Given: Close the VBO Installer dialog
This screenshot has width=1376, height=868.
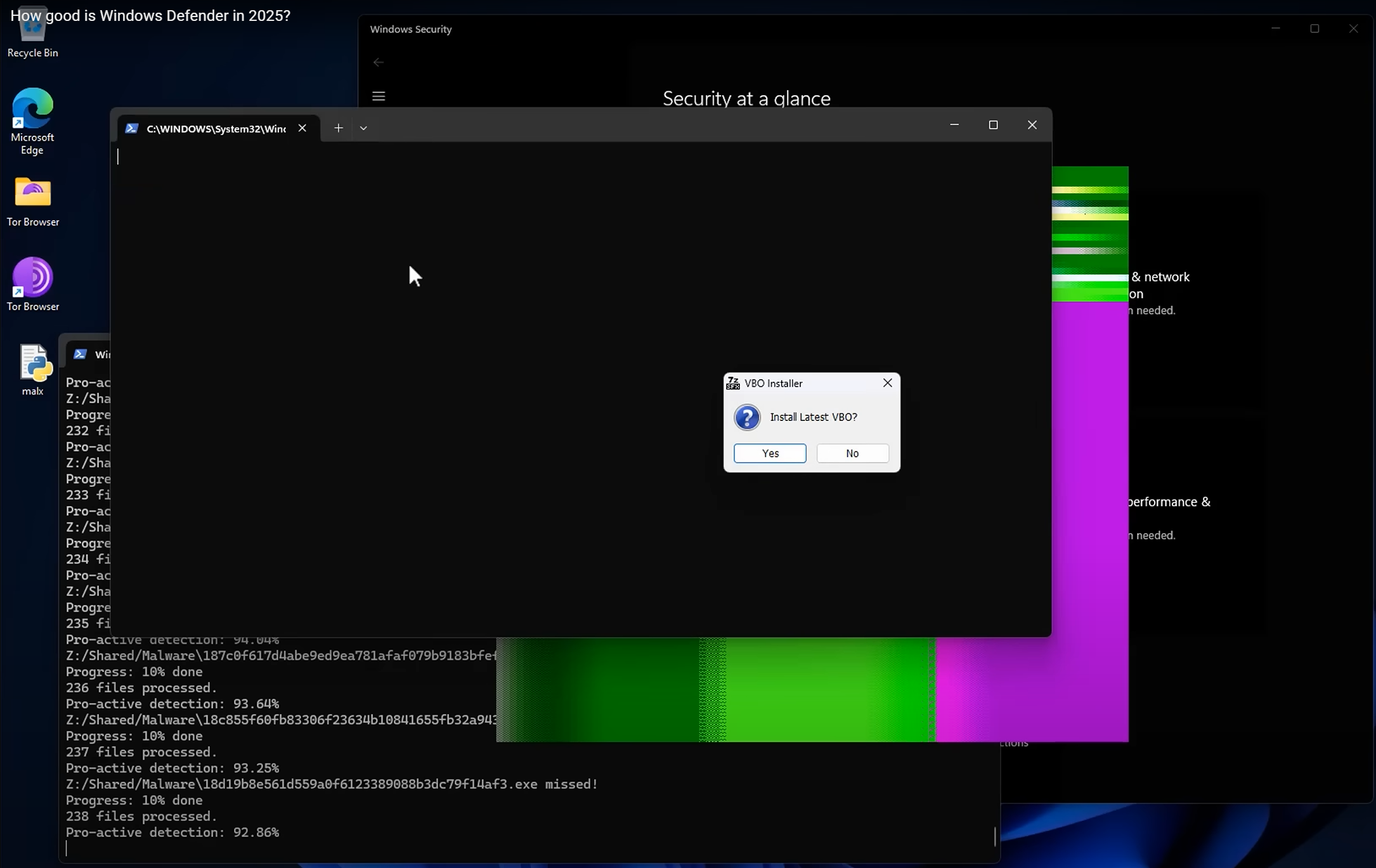Looking at the screenshot, I should point(887,383).
